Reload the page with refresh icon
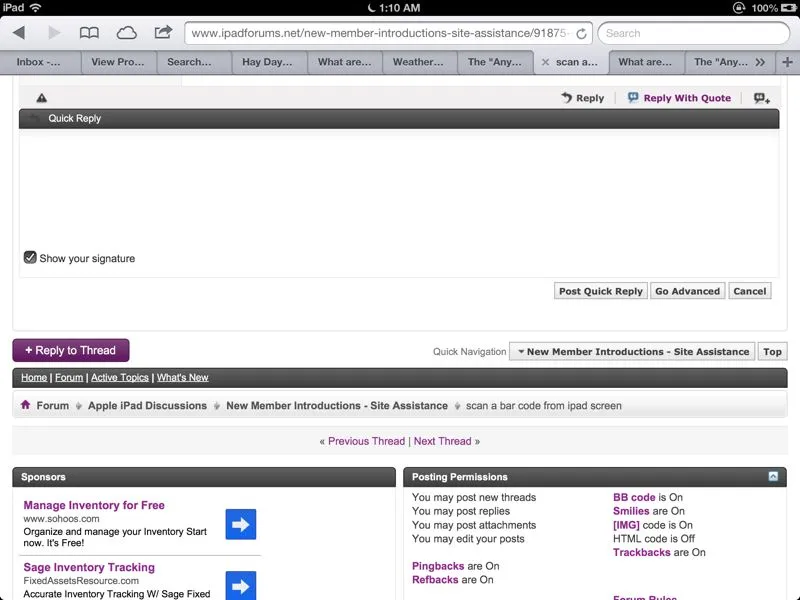Viewport: 800px width, 600px height. (581, 33)
